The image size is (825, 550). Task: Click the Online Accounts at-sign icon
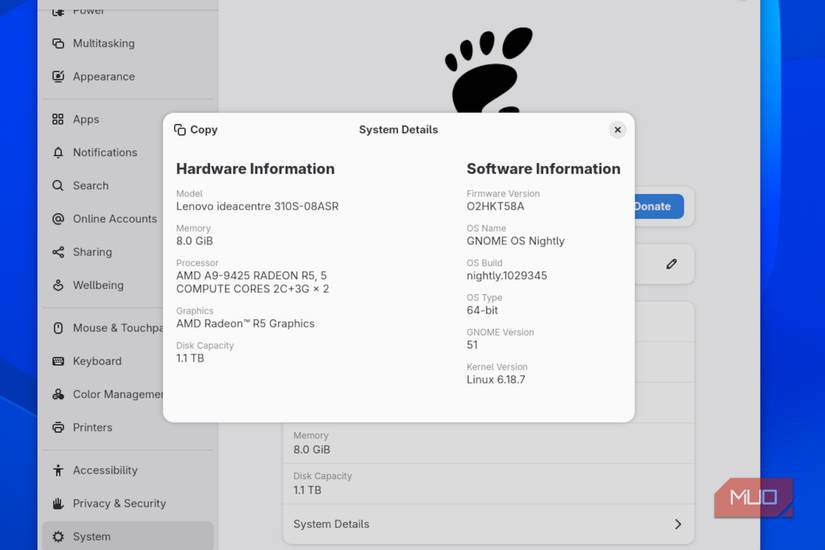click(58, 219)
